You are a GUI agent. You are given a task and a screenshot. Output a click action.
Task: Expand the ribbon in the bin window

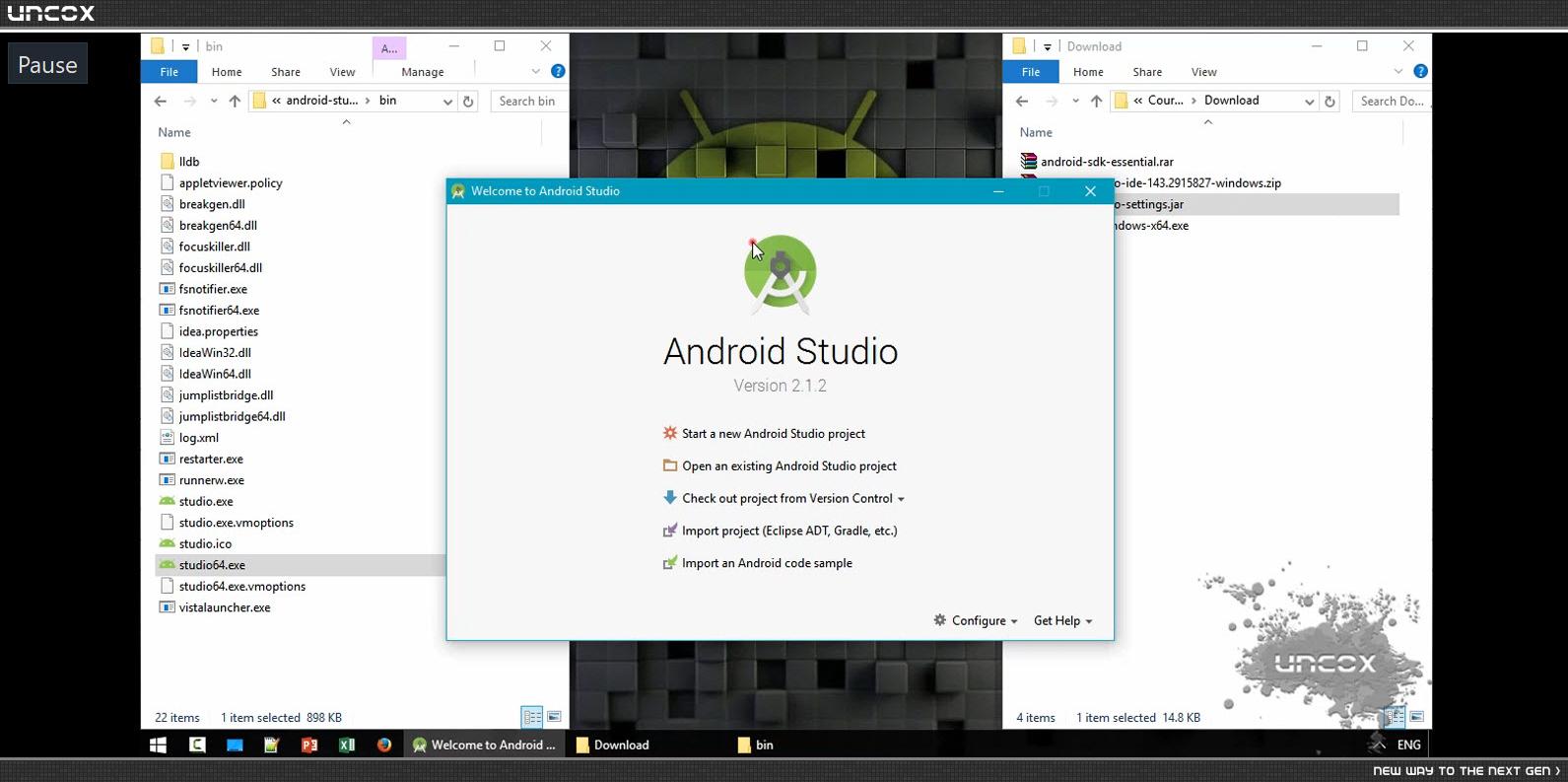(x=535, y=71)
